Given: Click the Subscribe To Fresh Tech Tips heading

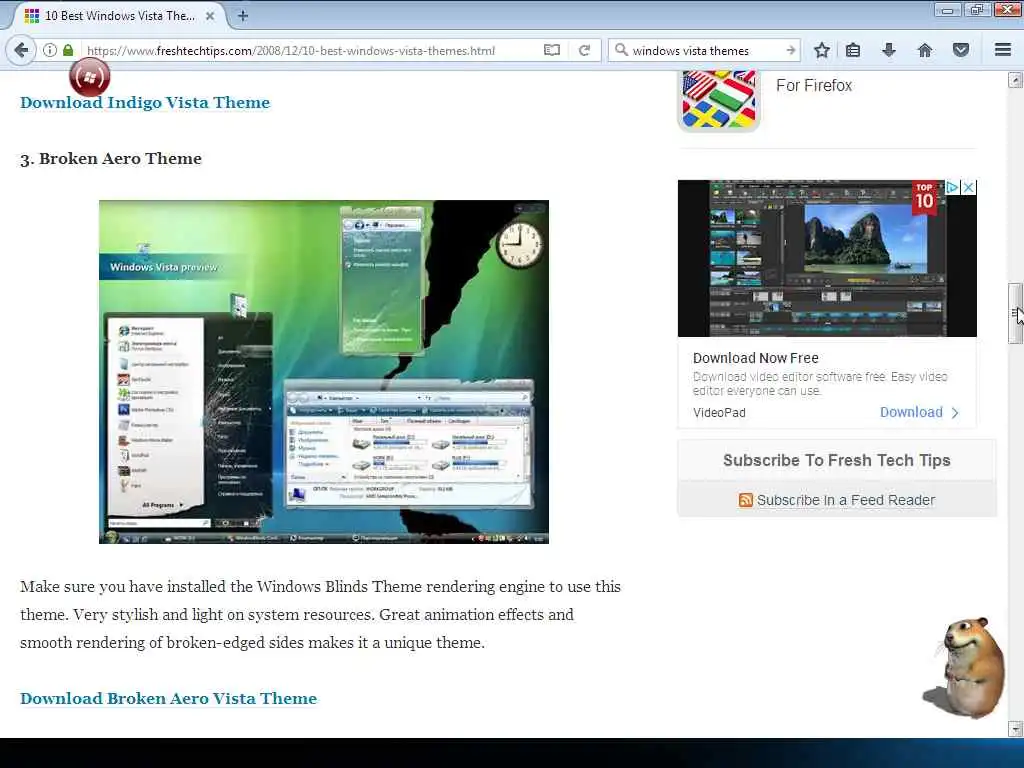Looking at the screenshot, I should coord(837,460).
